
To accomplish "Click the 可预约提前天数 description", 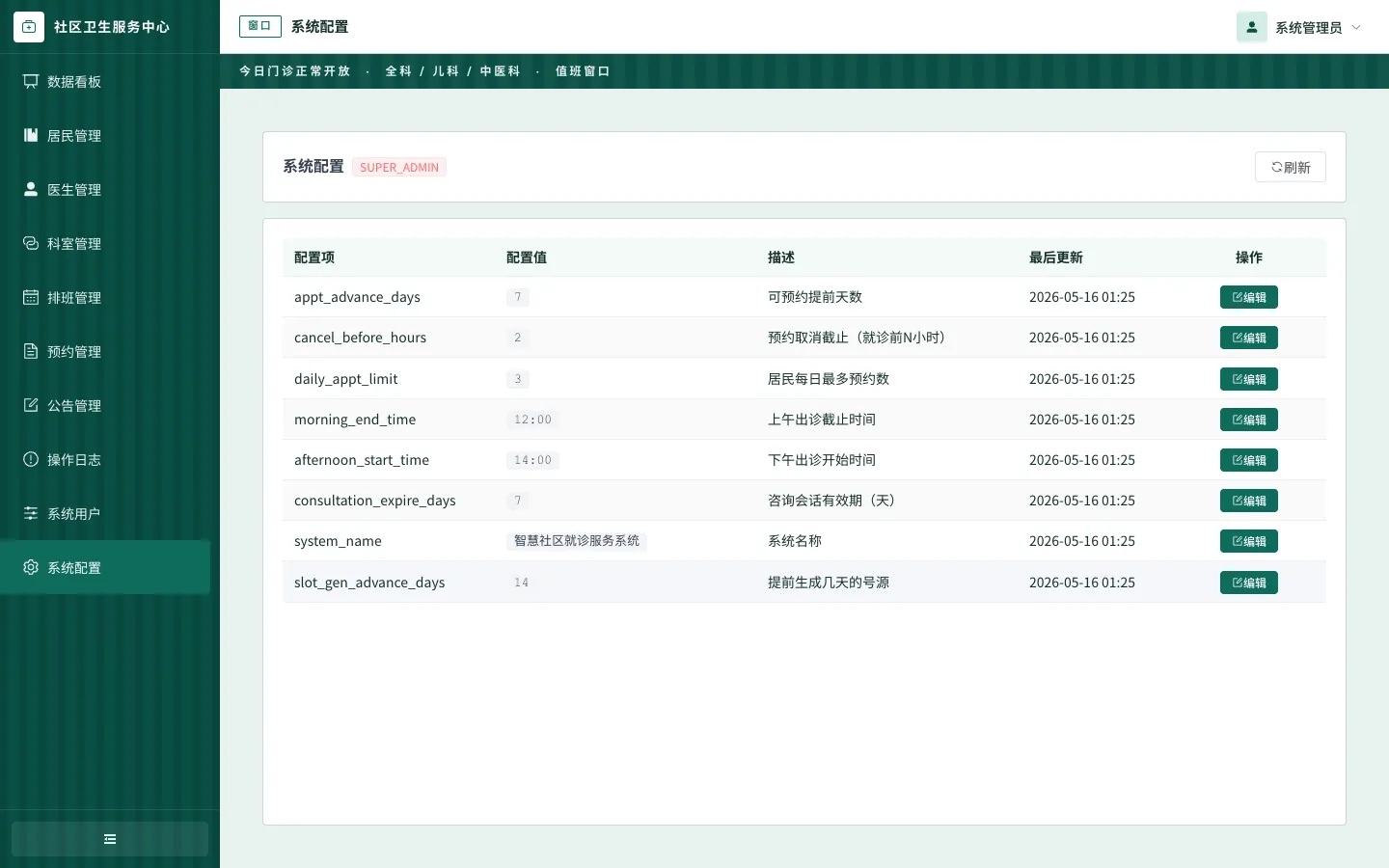I will coord(815,297).
